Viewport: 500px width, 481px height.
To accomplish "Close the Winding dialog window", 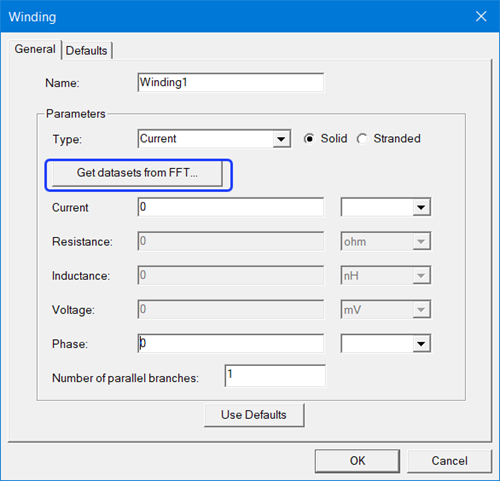I will click(481, 16).
